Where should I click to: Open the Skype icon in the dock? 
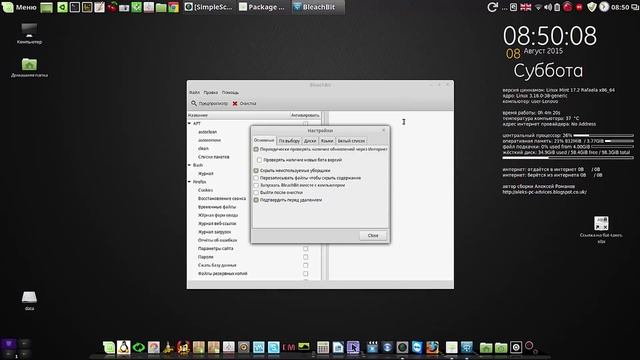pos(273,347)
